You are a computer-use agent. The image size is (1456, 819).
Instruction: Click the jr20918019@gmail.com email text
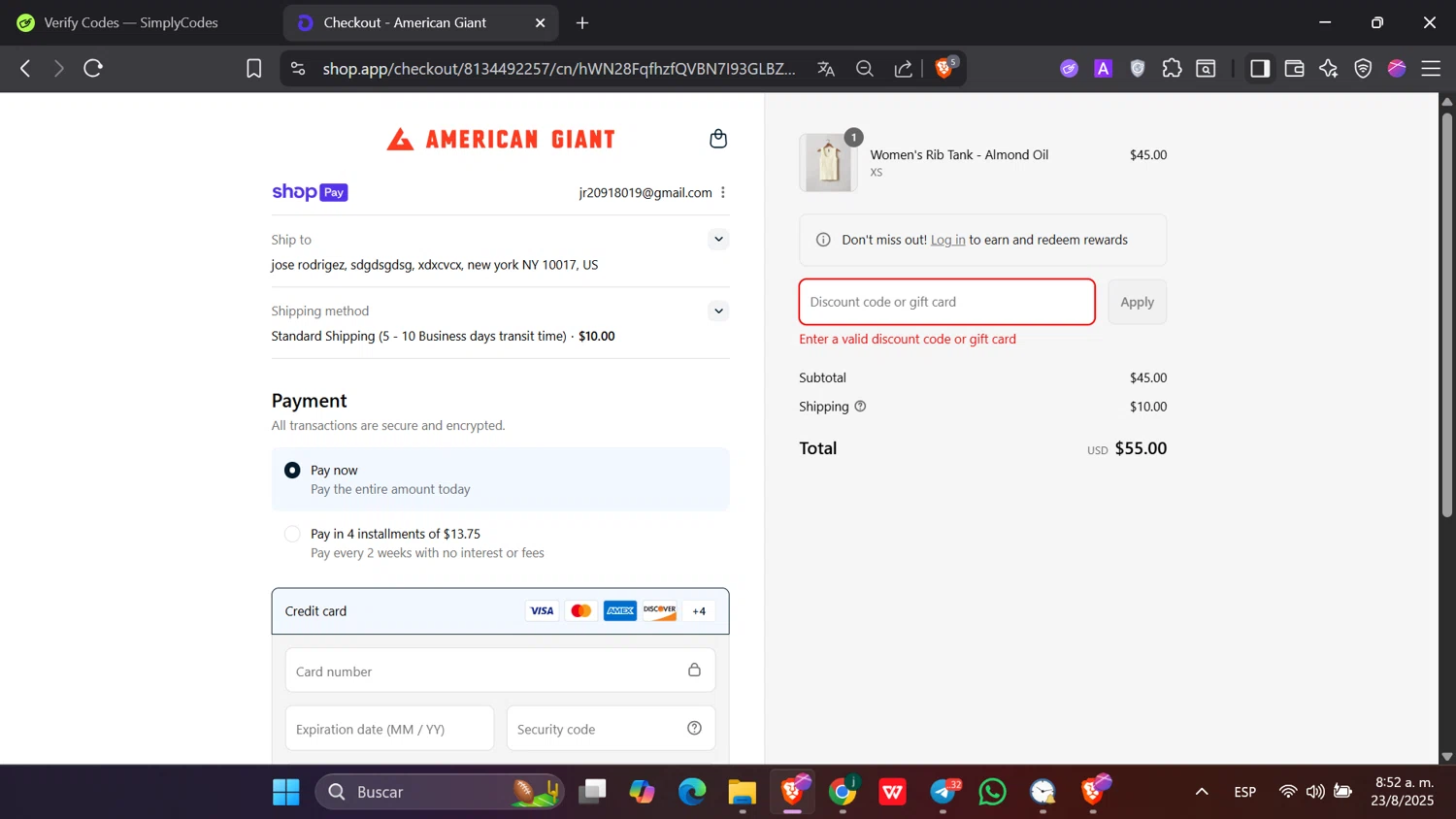pyautogui.click(x=645, y=192)
